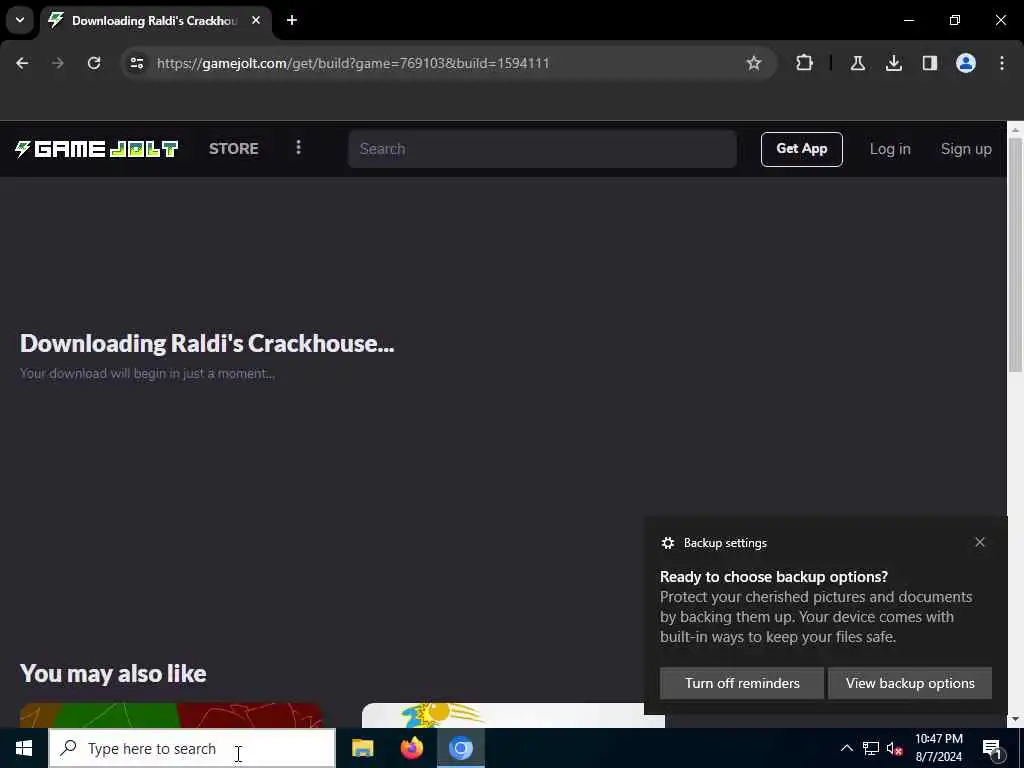Open the taskbar clock and date
Screen dimensions: 1024x768
tap(938, 748)
